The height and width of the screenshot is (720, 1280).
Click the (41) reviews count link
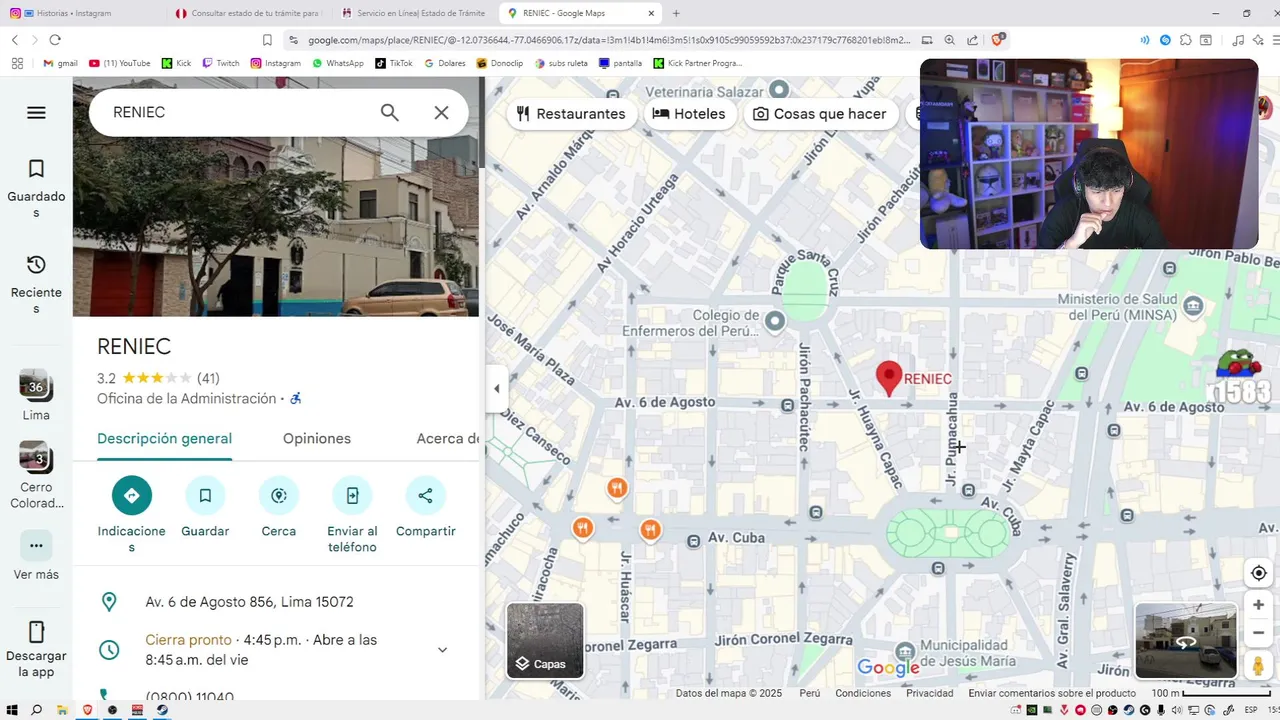[208, 378]
